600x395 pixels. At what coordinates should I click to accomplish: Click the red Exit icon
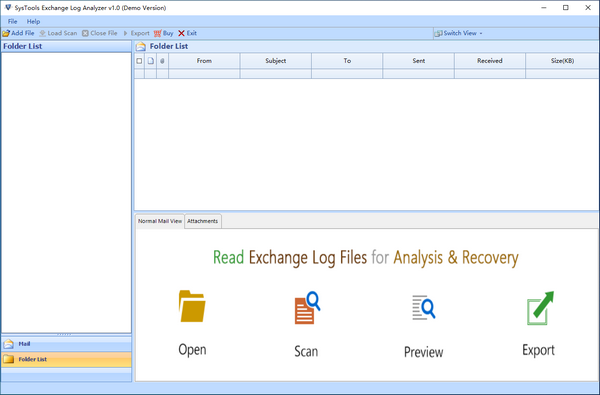[181, 33]
